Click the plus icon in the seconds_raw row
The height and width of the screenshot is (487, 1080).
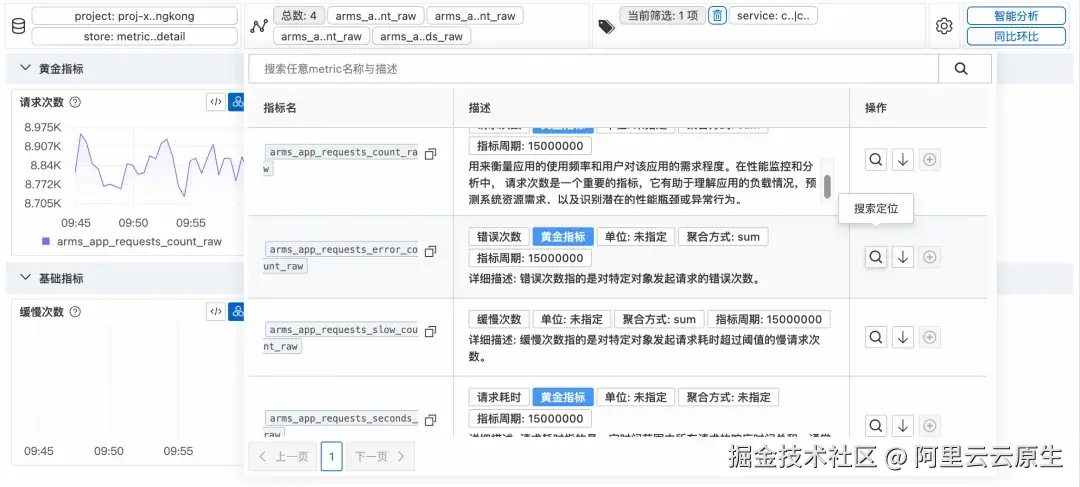(930, 426)
